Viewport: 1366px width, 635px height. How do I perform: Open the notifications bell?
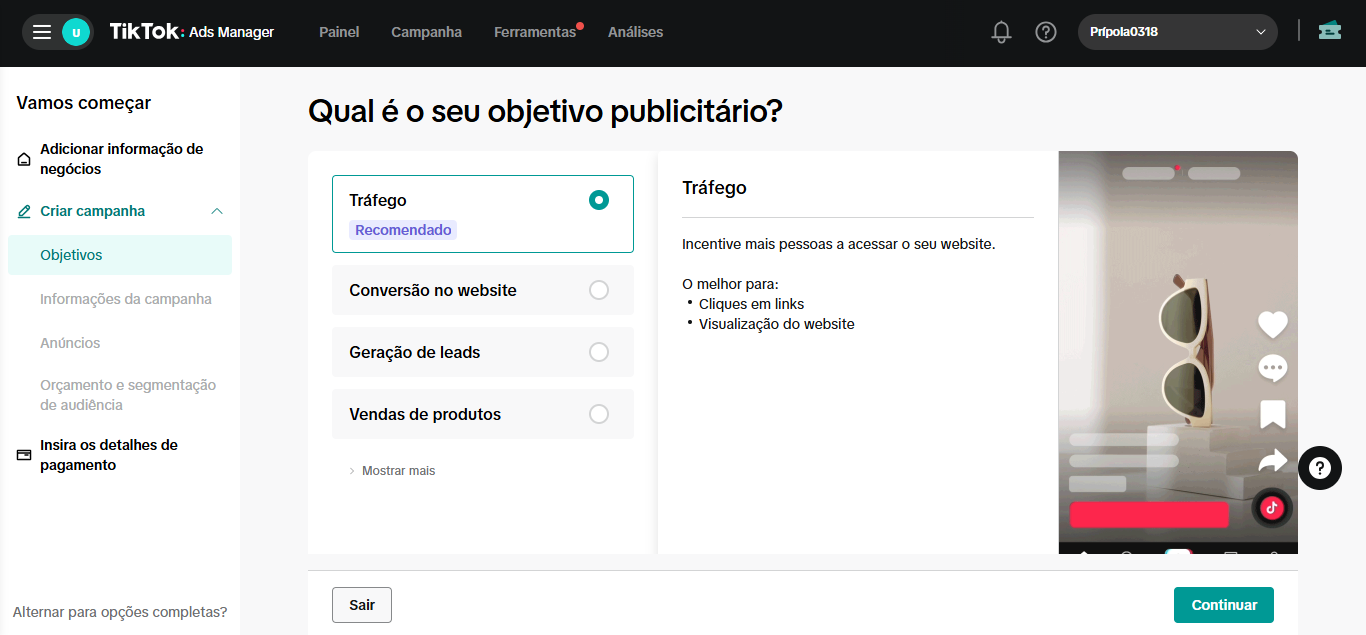point(1001,32)
